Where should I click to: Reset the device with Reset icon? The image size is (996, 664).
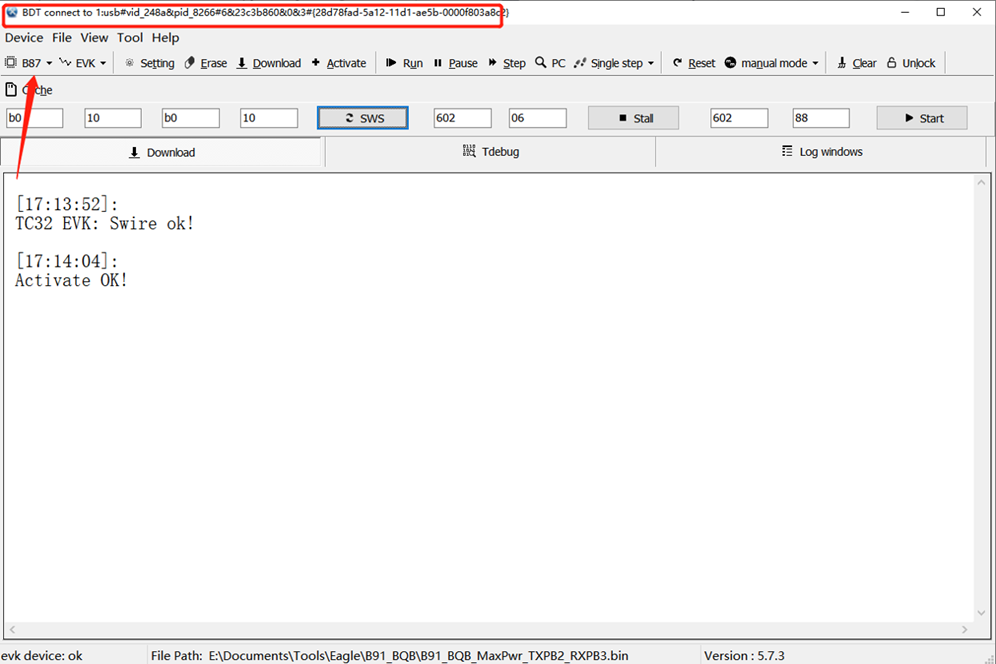693,63
